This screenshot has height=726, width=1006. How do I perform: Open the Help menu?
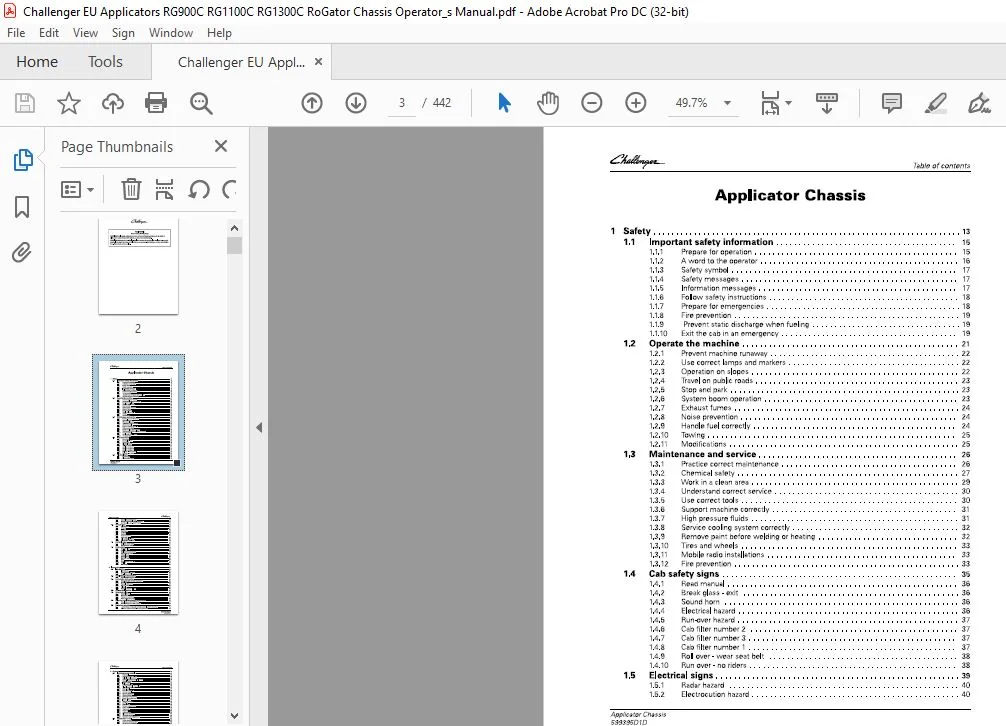point(219,33)
